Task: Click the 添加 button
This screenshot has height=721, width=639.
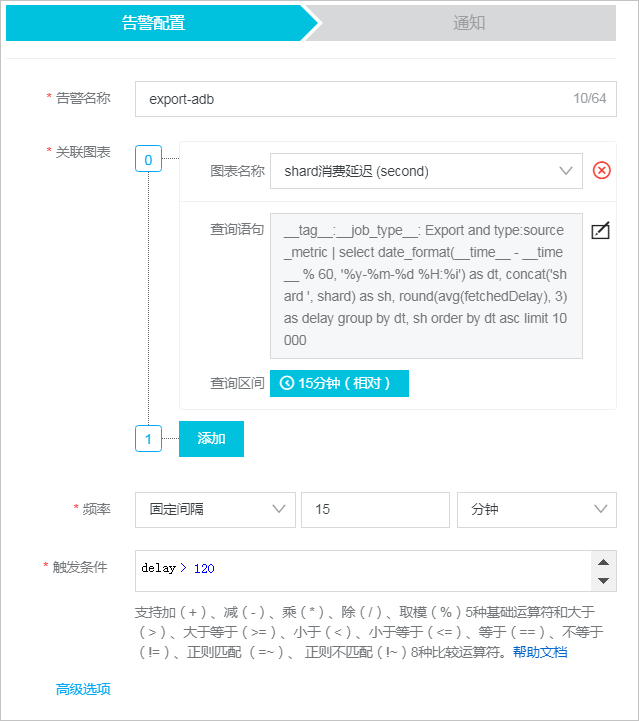Action: [211, 439]
